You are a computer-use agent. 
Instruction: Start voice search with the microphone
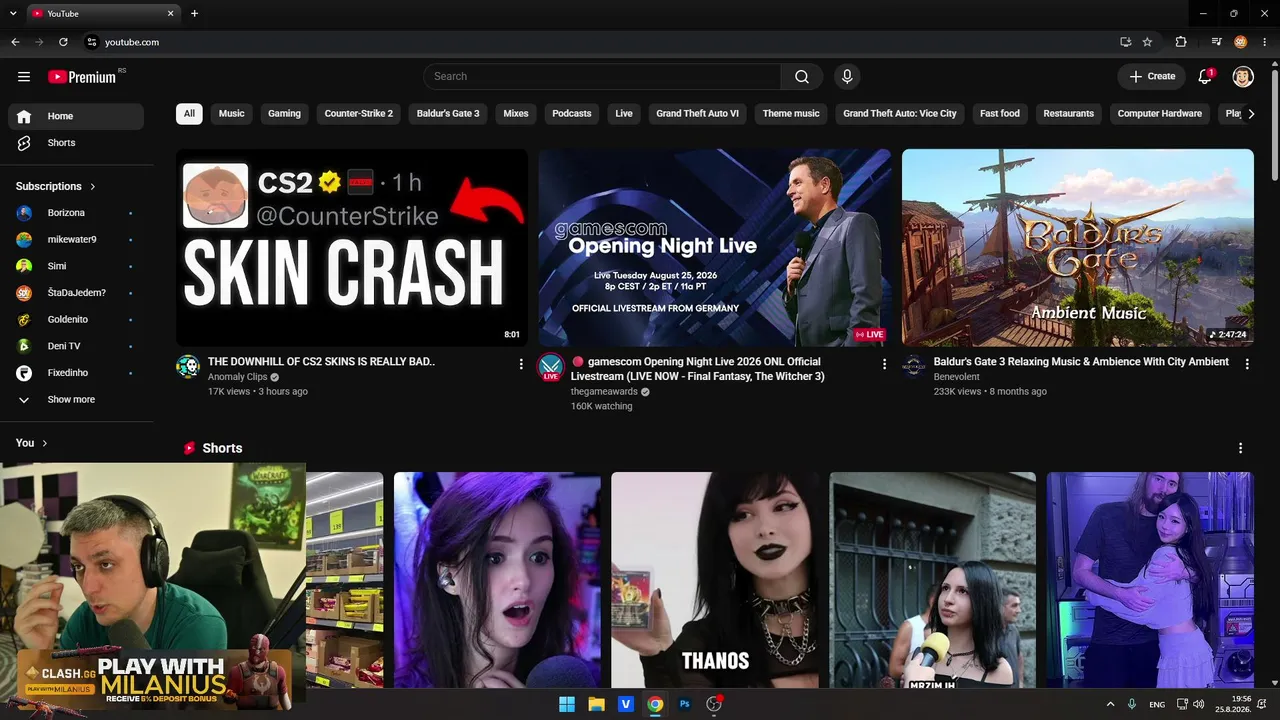point(847,77)
